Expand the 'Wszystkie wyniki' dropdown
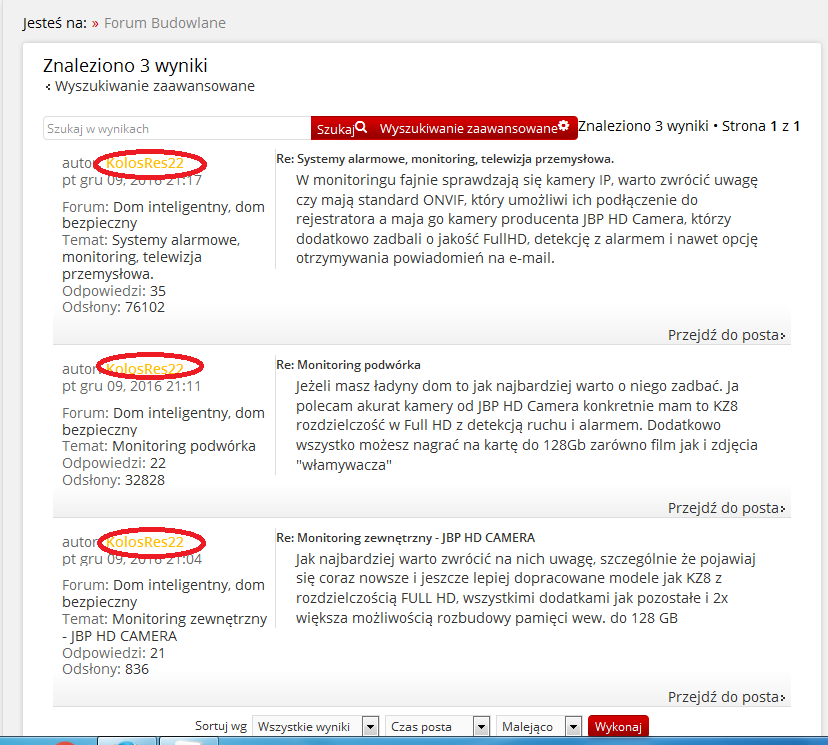The height and width of the screenshot is (745, 828). 315,727
